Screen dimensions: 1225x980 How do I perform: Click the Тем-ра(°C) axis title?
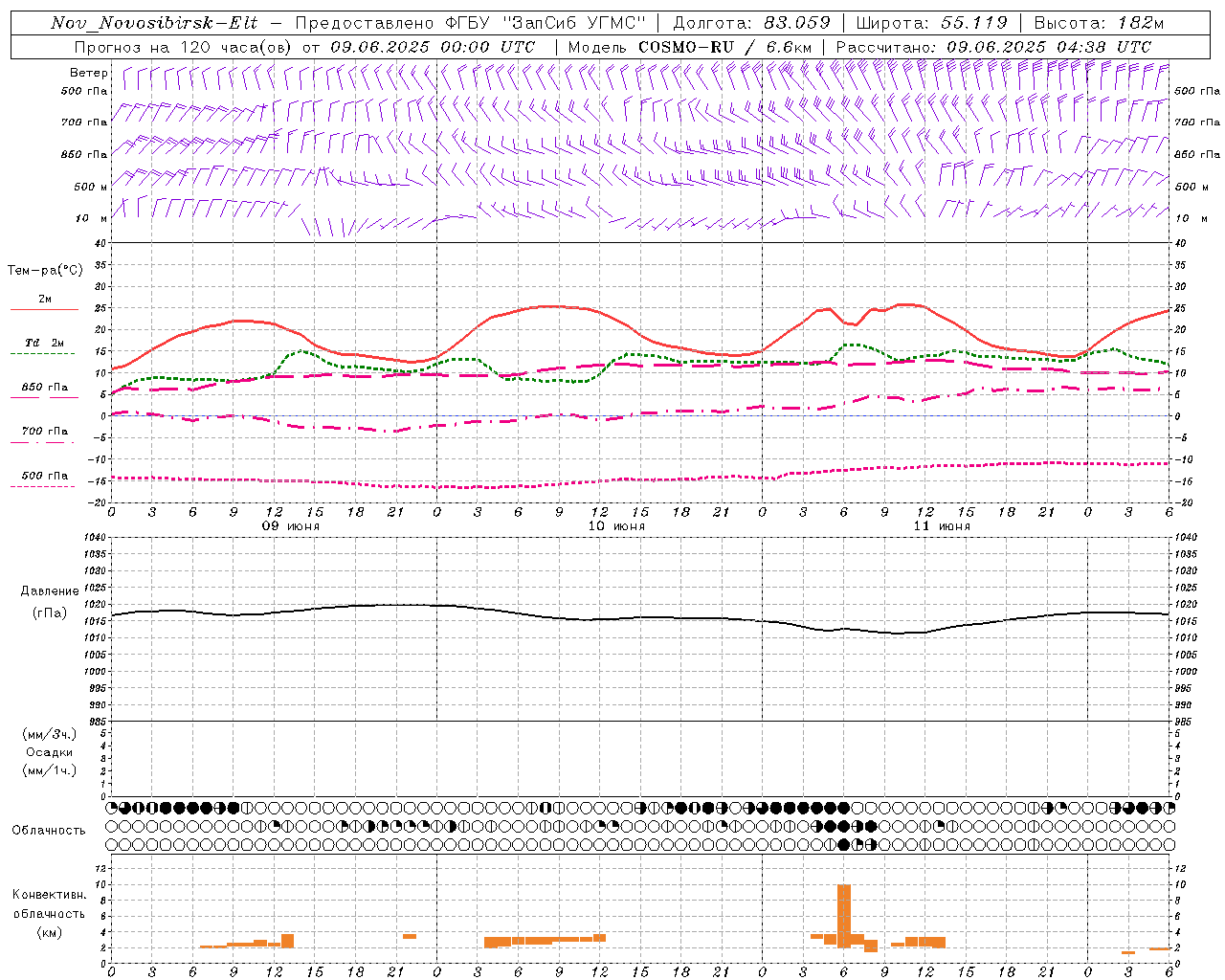45,271
